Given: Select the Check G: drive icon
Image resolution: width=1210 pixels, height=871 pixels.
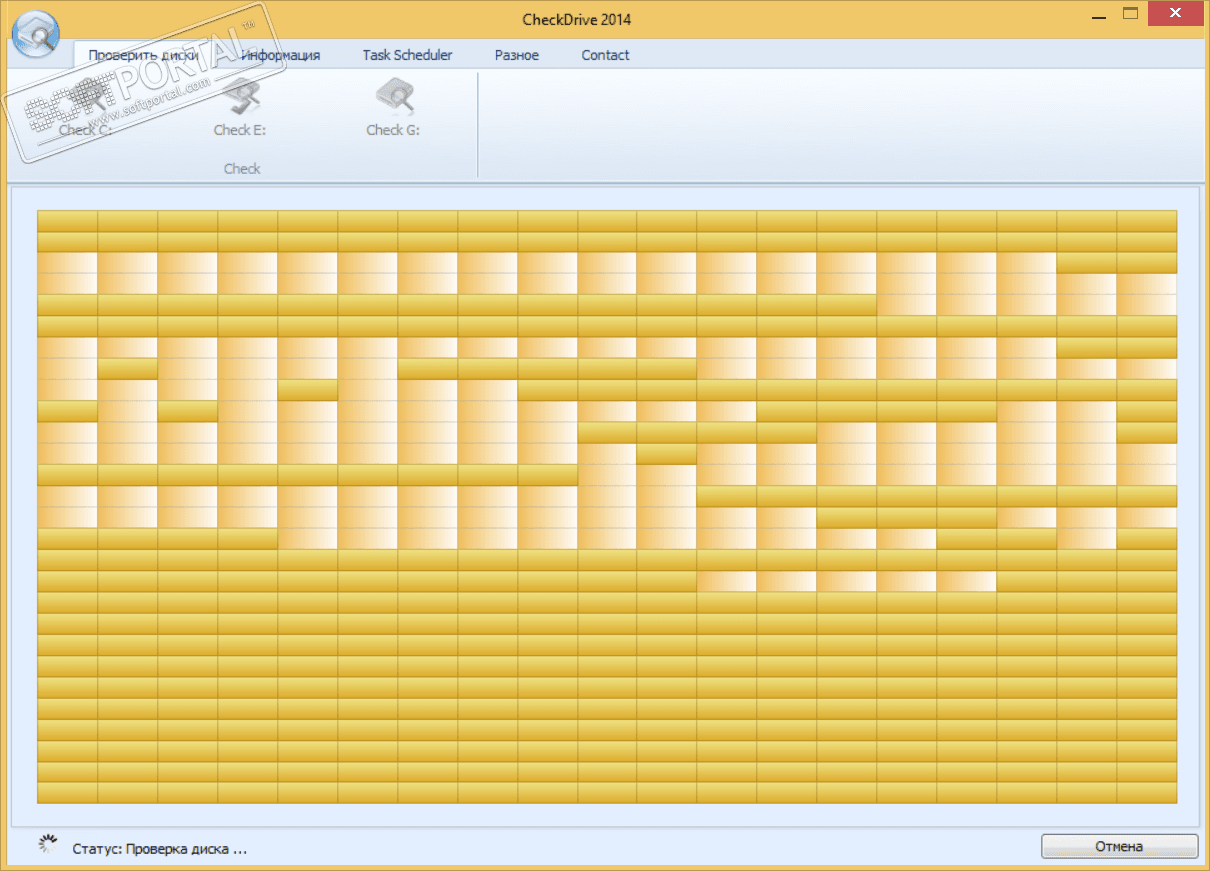Looking at the screenshot, I should 393,98.
